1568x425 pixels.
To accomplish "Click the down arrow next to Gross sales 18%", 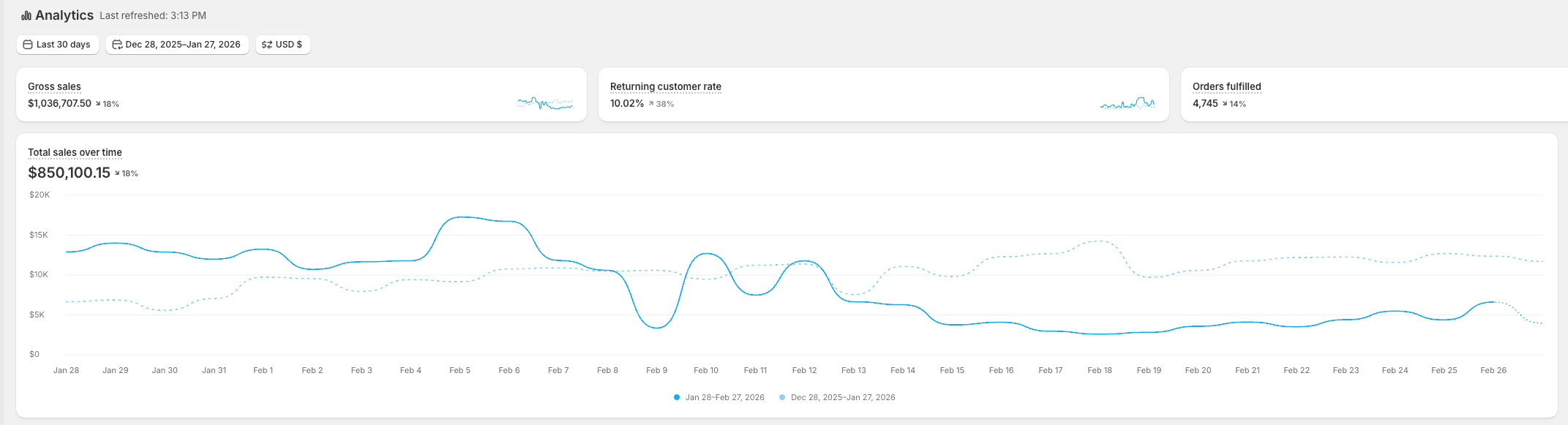I will point(98,104).
